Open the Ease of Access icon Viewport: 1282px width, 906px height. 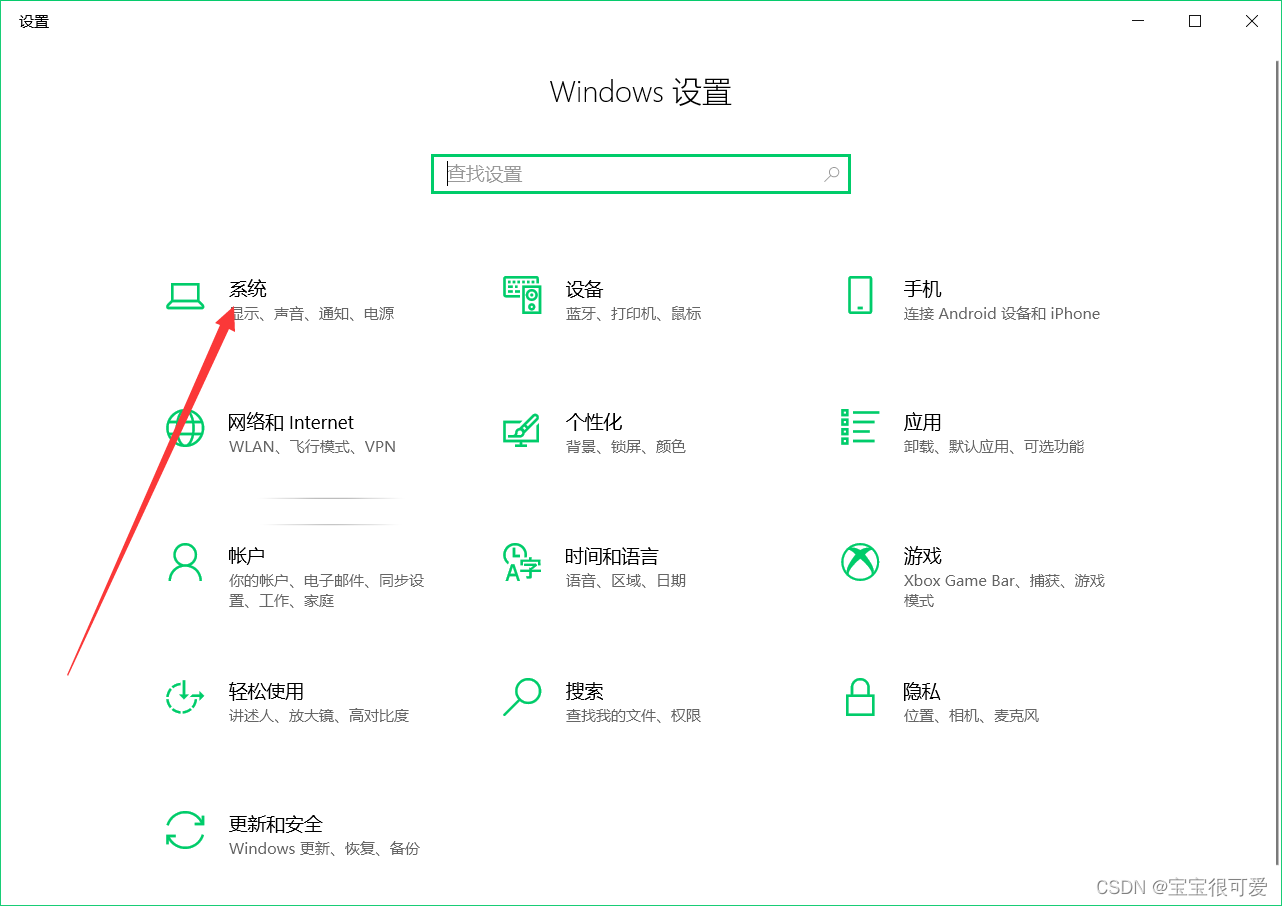(185, 697)
